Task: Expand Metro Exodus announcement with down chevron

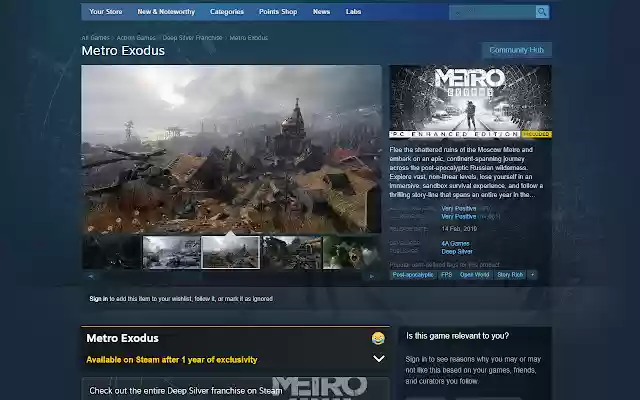Action: tap(379, 358)
